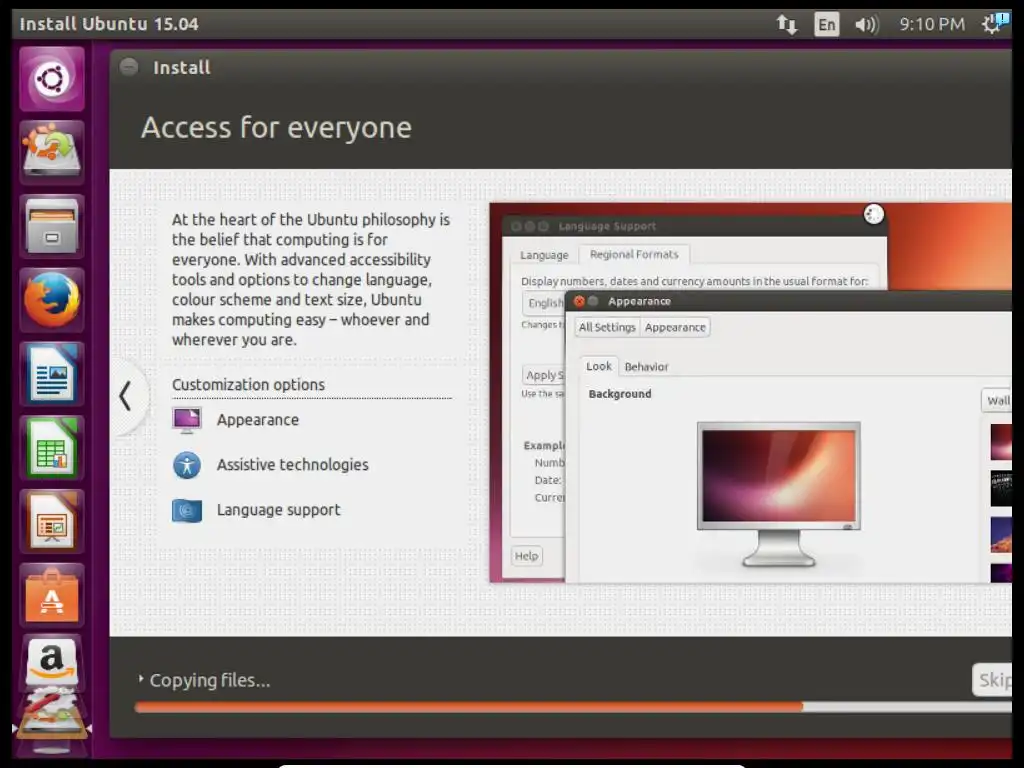Viewport: 1024px width, 768px height.
Task: Click the Appearance customization option text
Action: click(258, 420)
